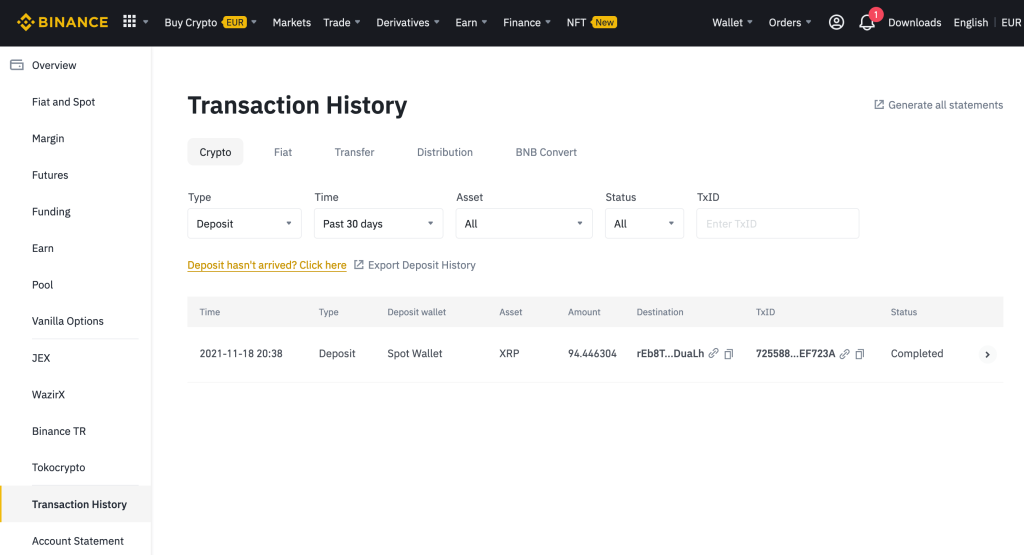1024x555 pixels.
Task: Open Overview in the sidebar
Action: pos(54,65)
